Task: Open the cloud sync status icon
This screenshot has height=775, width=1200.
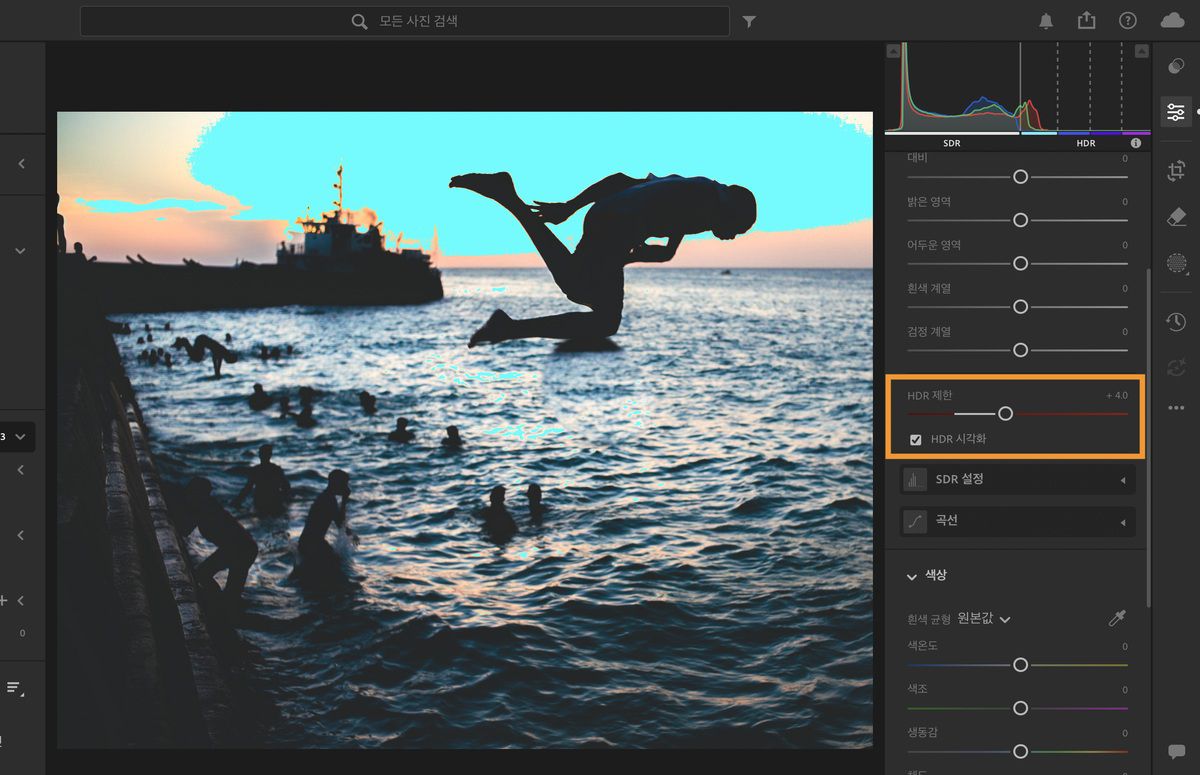Action: [x=1172, y=21]
